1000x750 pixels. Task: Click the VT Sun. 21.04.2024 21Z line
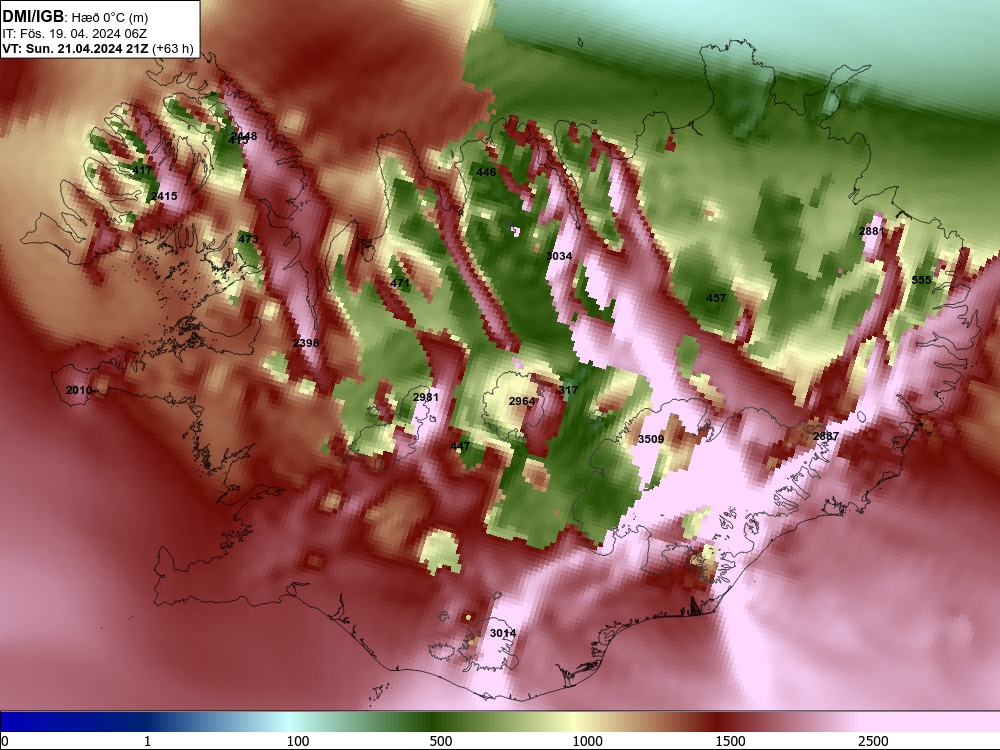point(98,49)
